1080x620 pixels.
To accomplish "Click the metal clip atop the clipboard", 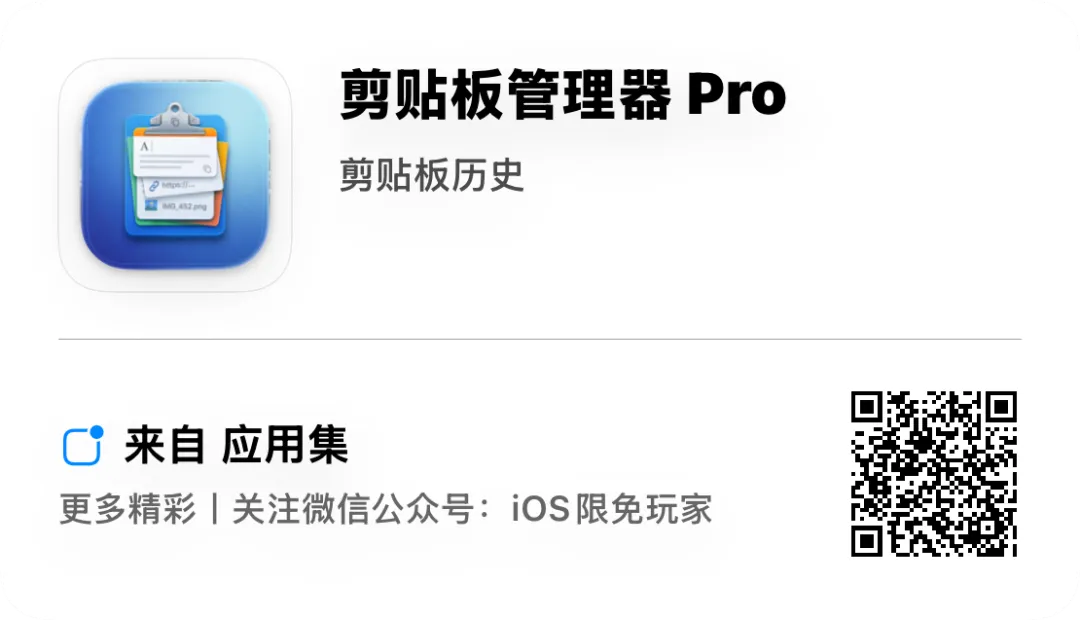I will tap(175, 119).
